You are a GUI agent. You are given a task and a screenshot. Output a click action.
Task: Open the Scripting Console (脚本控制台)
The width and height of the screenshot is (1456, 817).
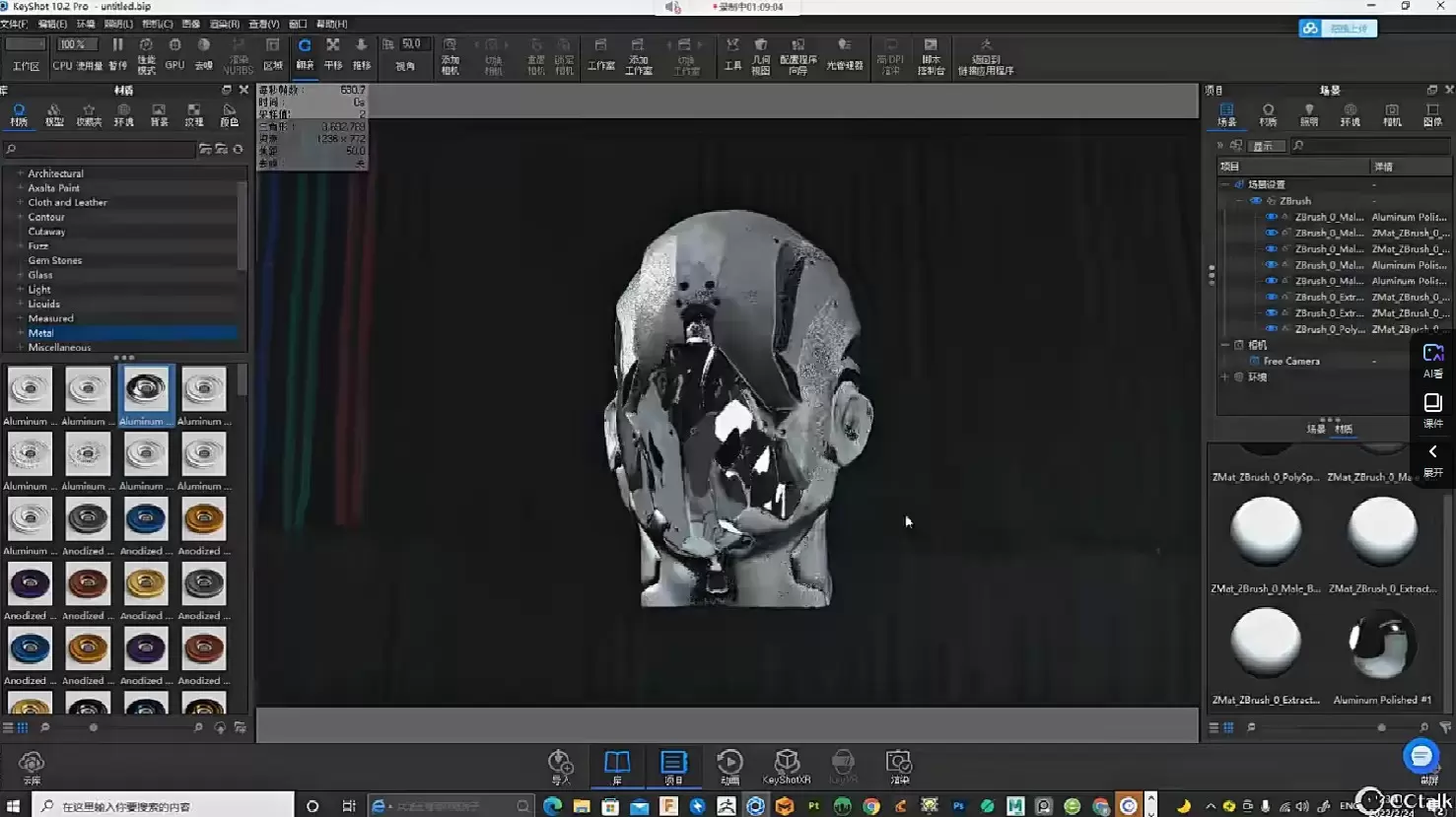click(931, 56)
